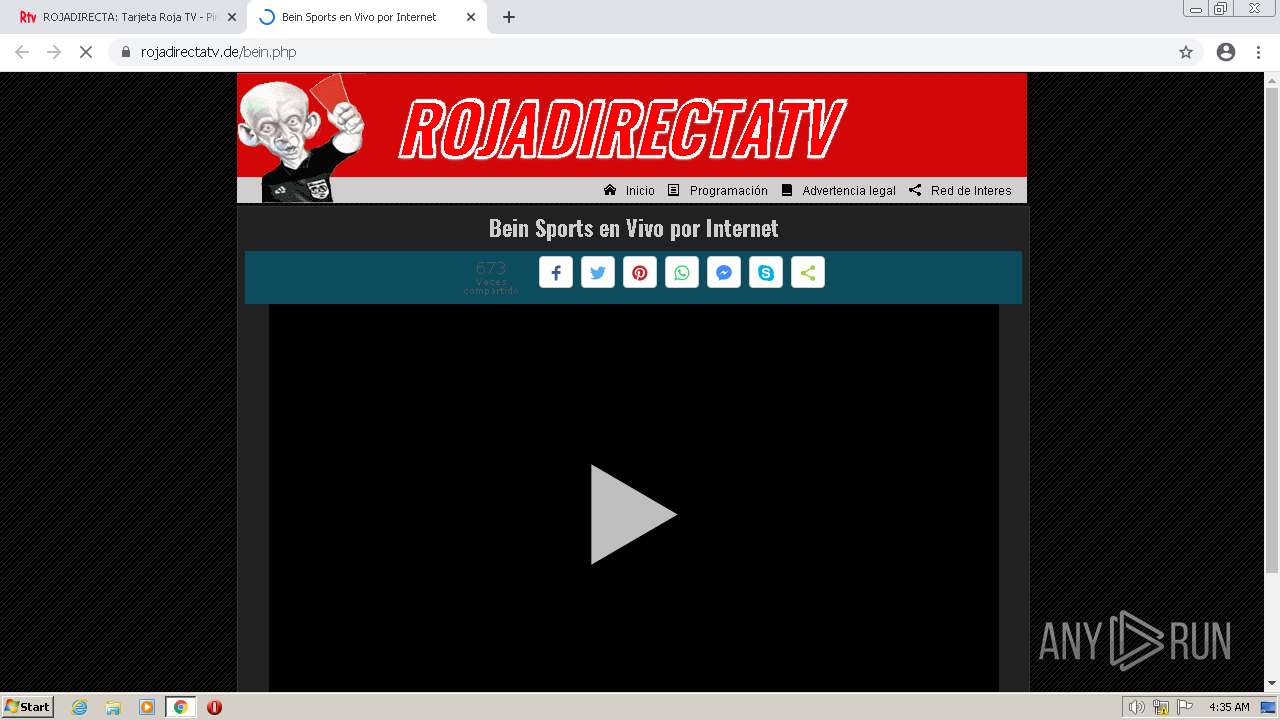Stop loading the page

[86, 52]
